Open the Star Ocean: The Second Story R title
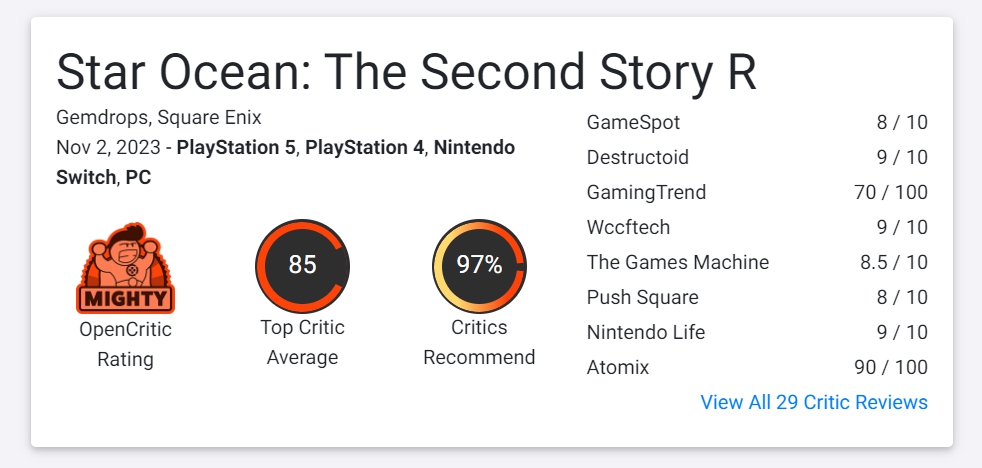The height and width of the screenshot is (468, 982). pos(406,71)
